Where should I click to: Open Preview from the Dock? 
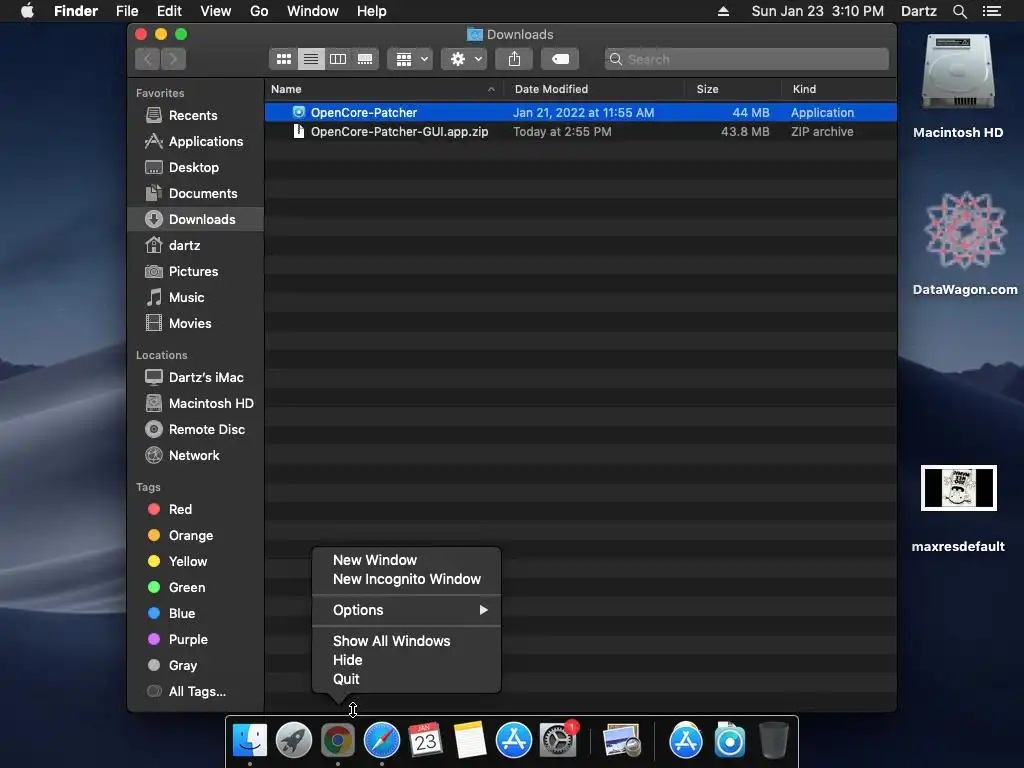click(x=621, y=741)
